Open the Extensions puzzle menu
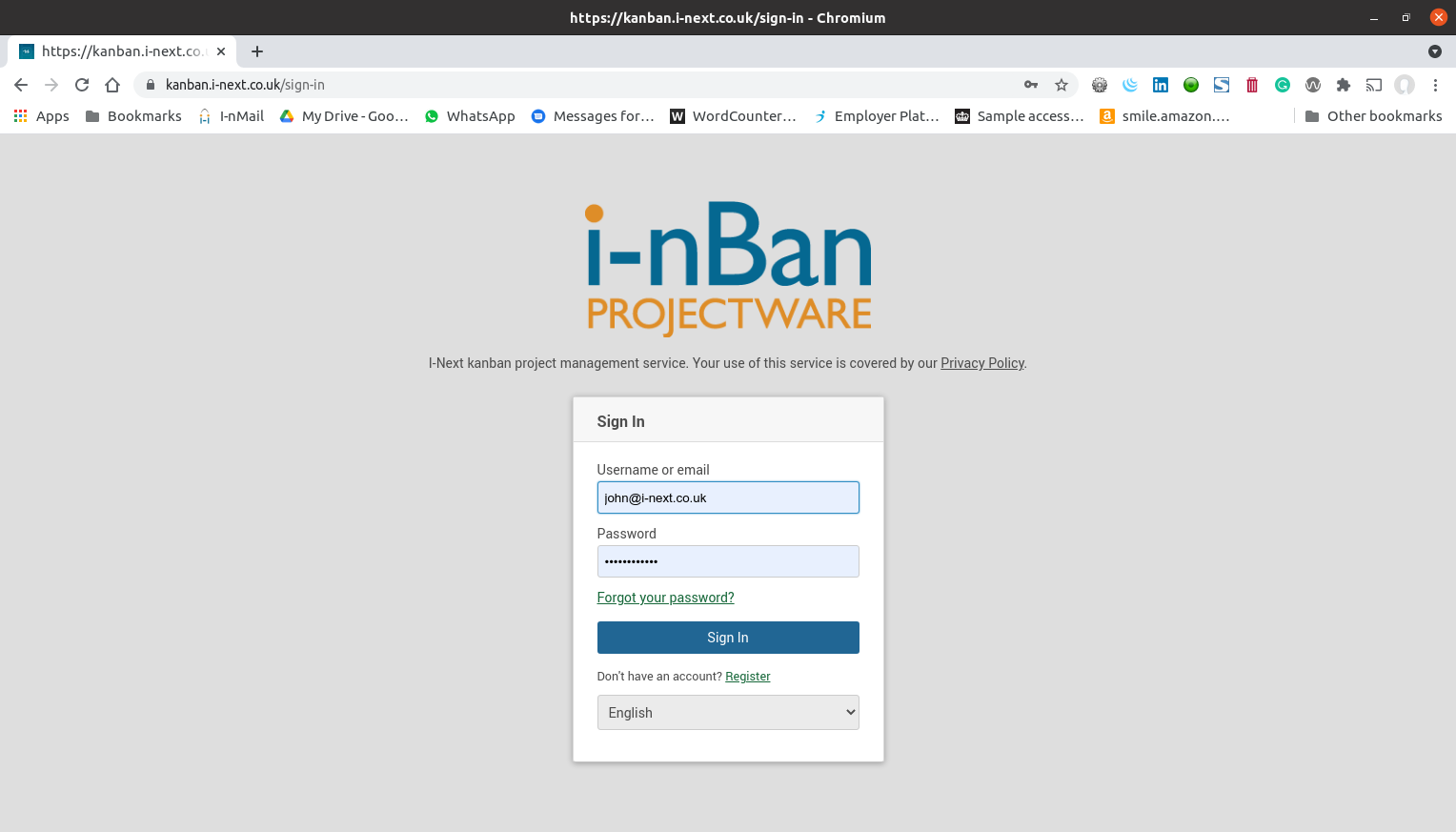Screen dimensions: 1456x832 pos(1344,85)
